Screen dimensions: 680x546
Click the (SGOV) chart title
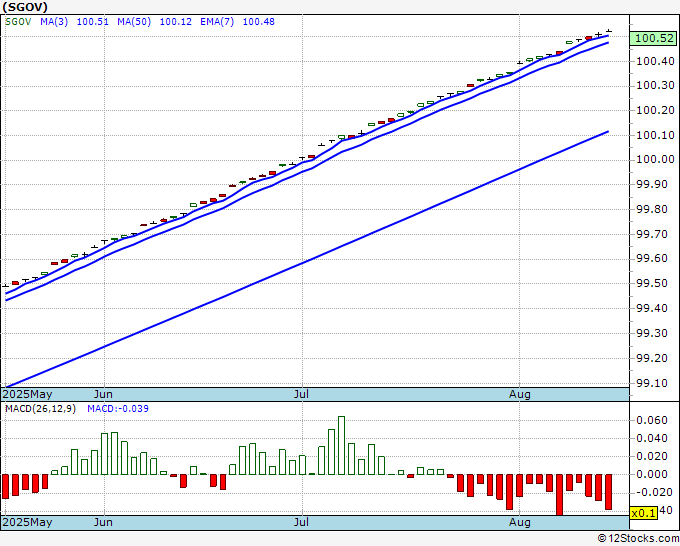[25, 7]
